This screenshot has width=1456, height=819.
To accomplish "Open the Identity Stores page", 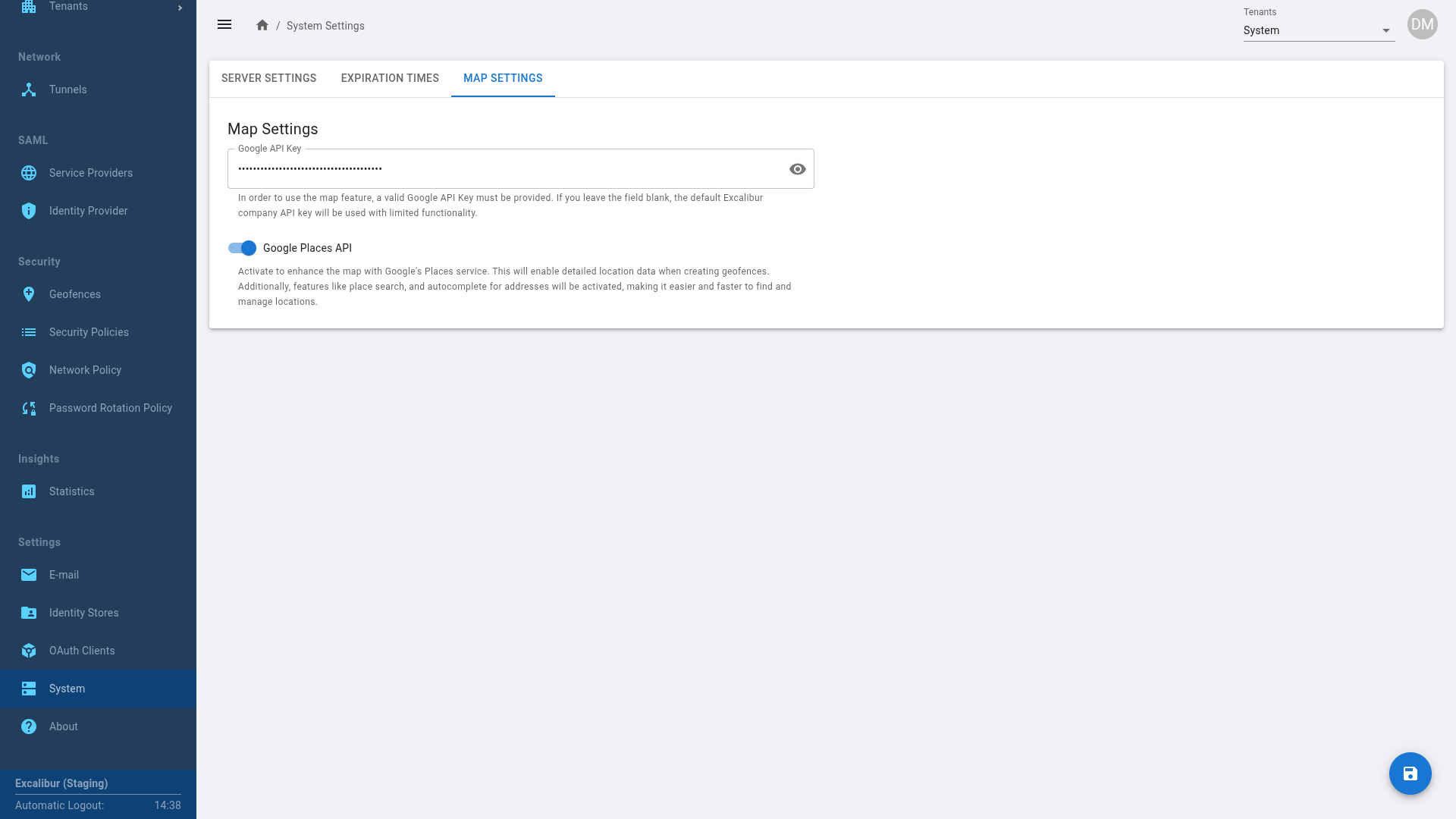I will pyautogui.click(x=83, y=613).
